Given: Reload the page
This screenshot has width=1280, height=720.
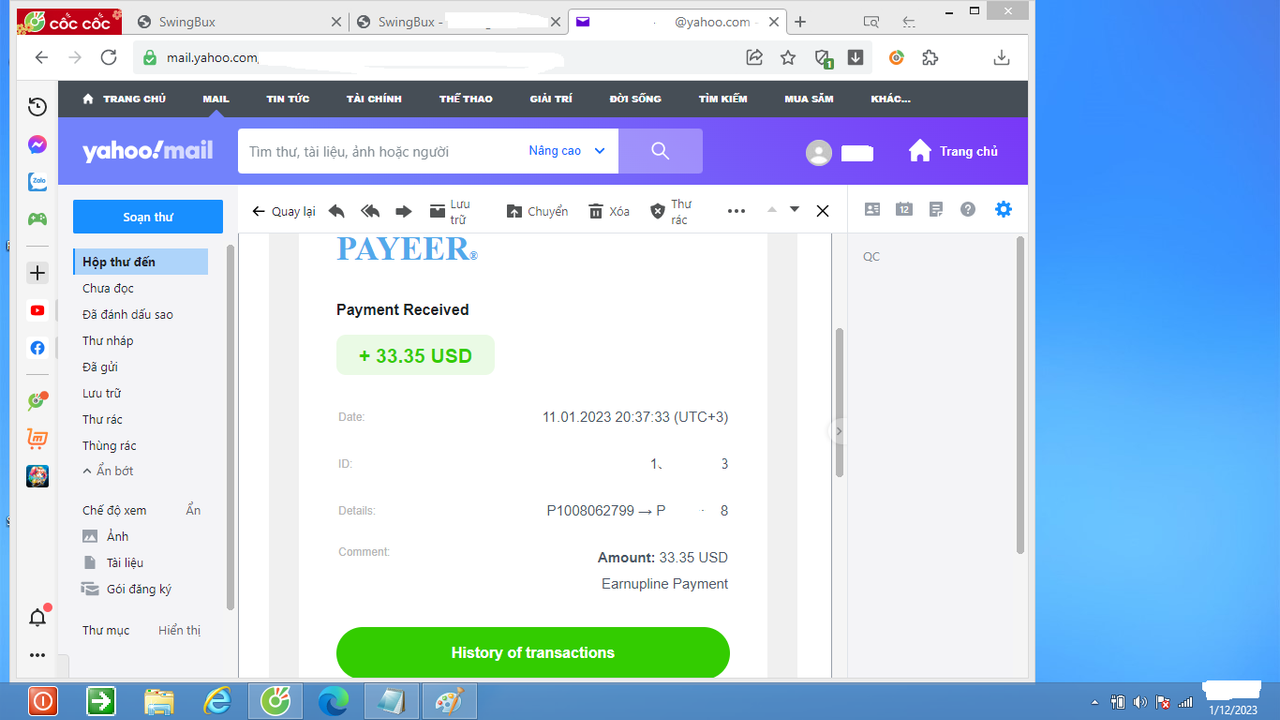Looking at the screenshot, I should pos(108,58).
